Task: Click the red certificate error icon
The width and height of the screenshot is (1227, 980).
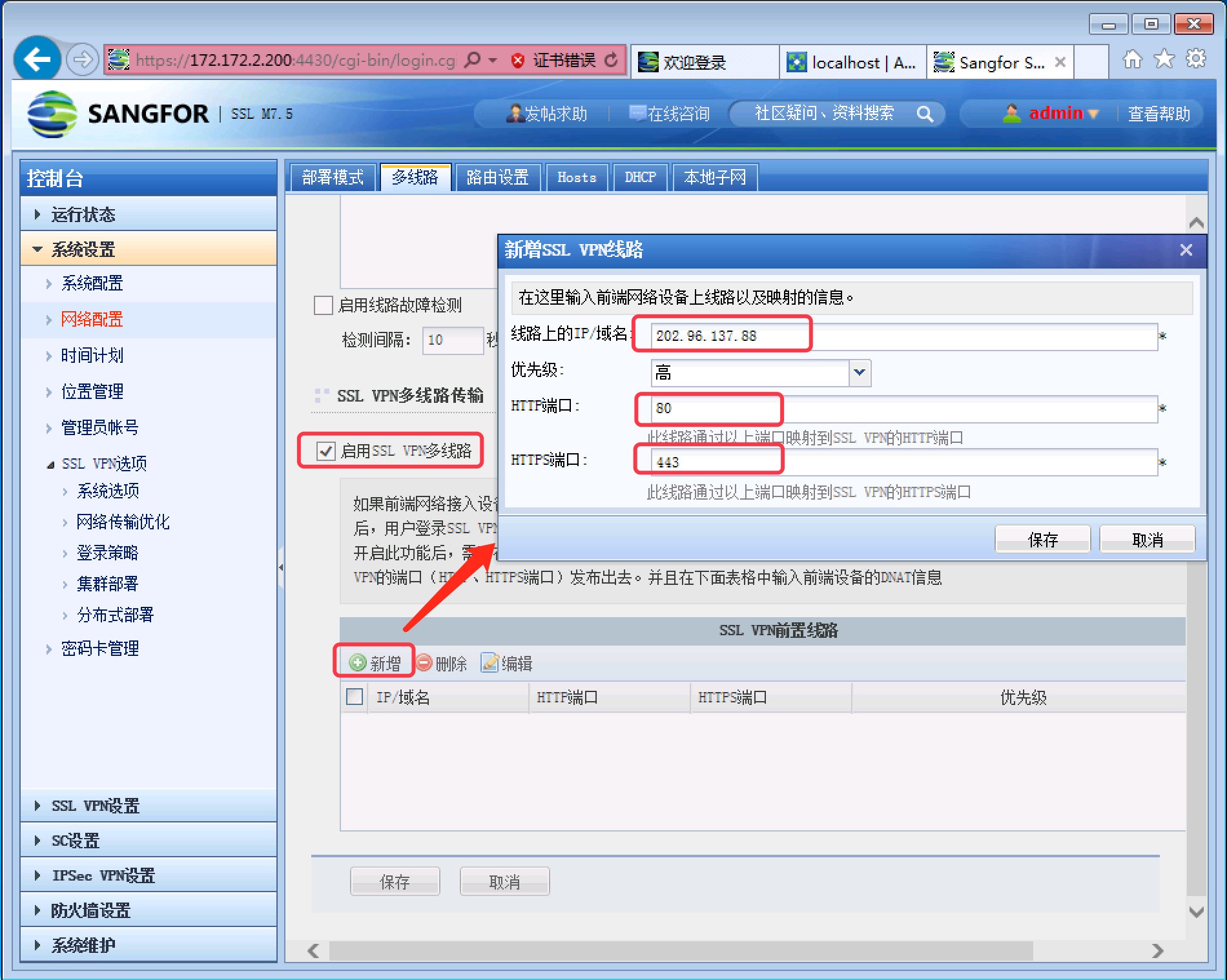Action: point(517,61)
